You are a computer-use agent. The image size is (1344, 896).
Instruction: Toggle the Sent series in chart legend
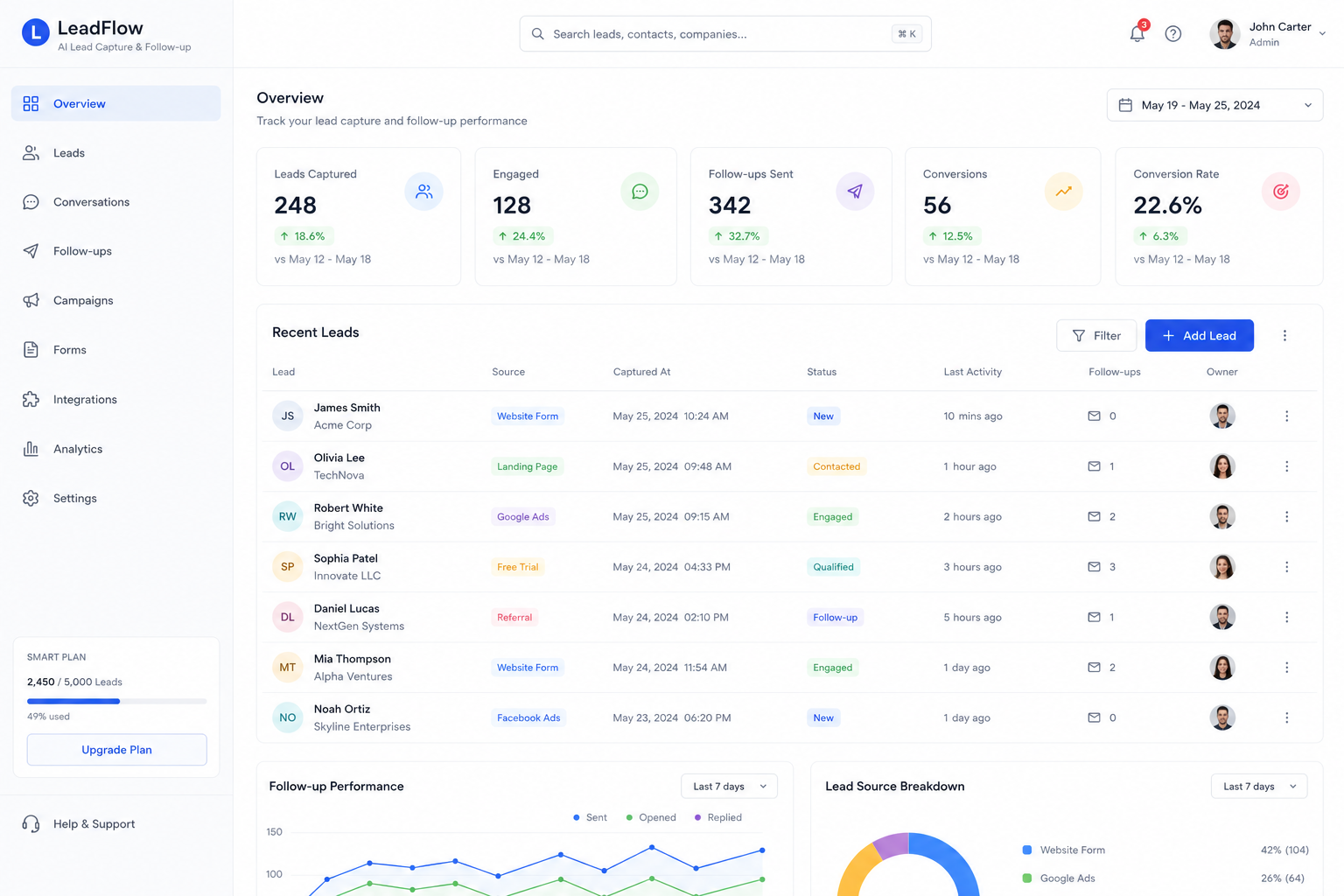coord(590,817)
